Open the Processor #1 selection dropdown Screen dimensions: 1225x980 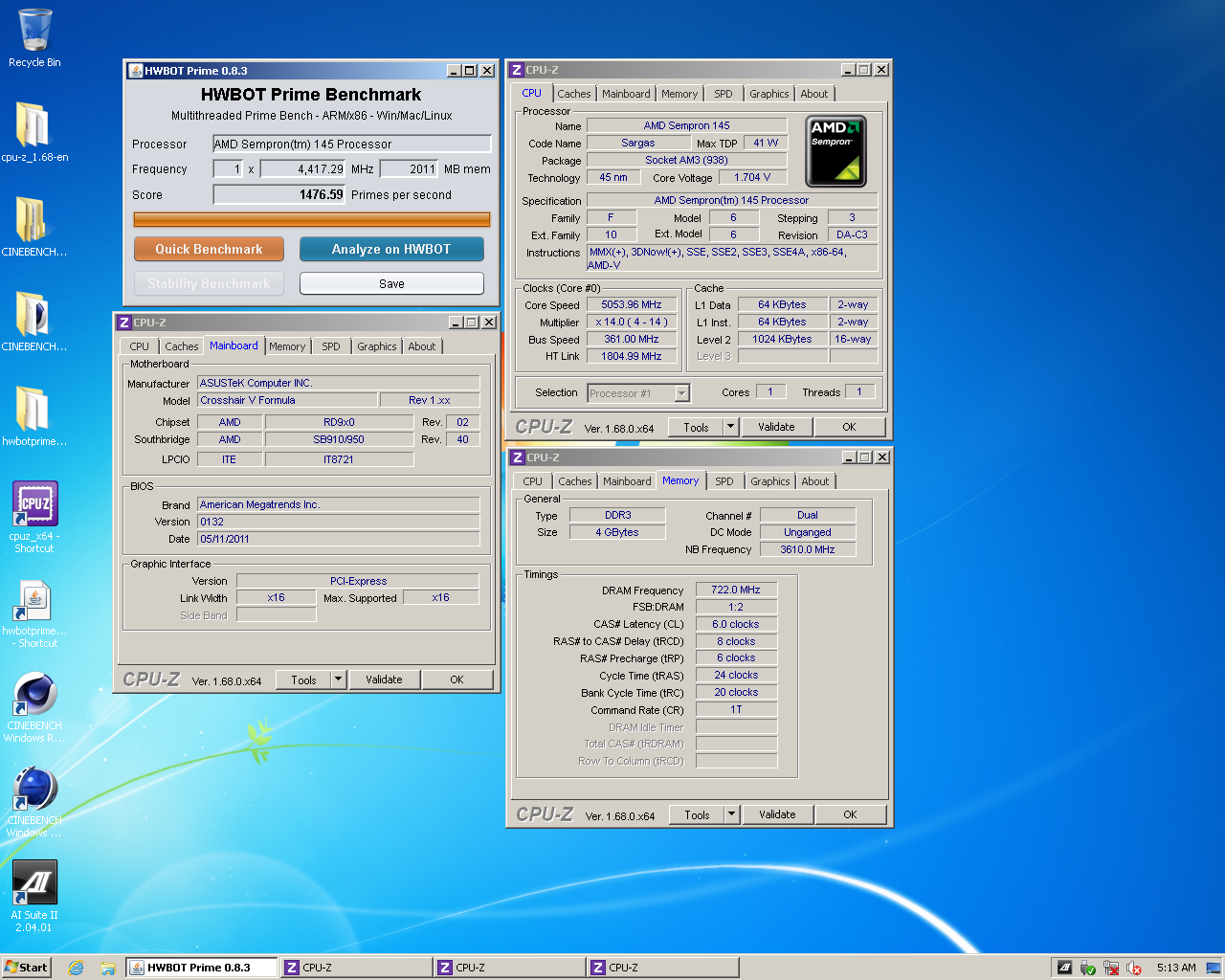pyautogui.click(x=638, y=393)
